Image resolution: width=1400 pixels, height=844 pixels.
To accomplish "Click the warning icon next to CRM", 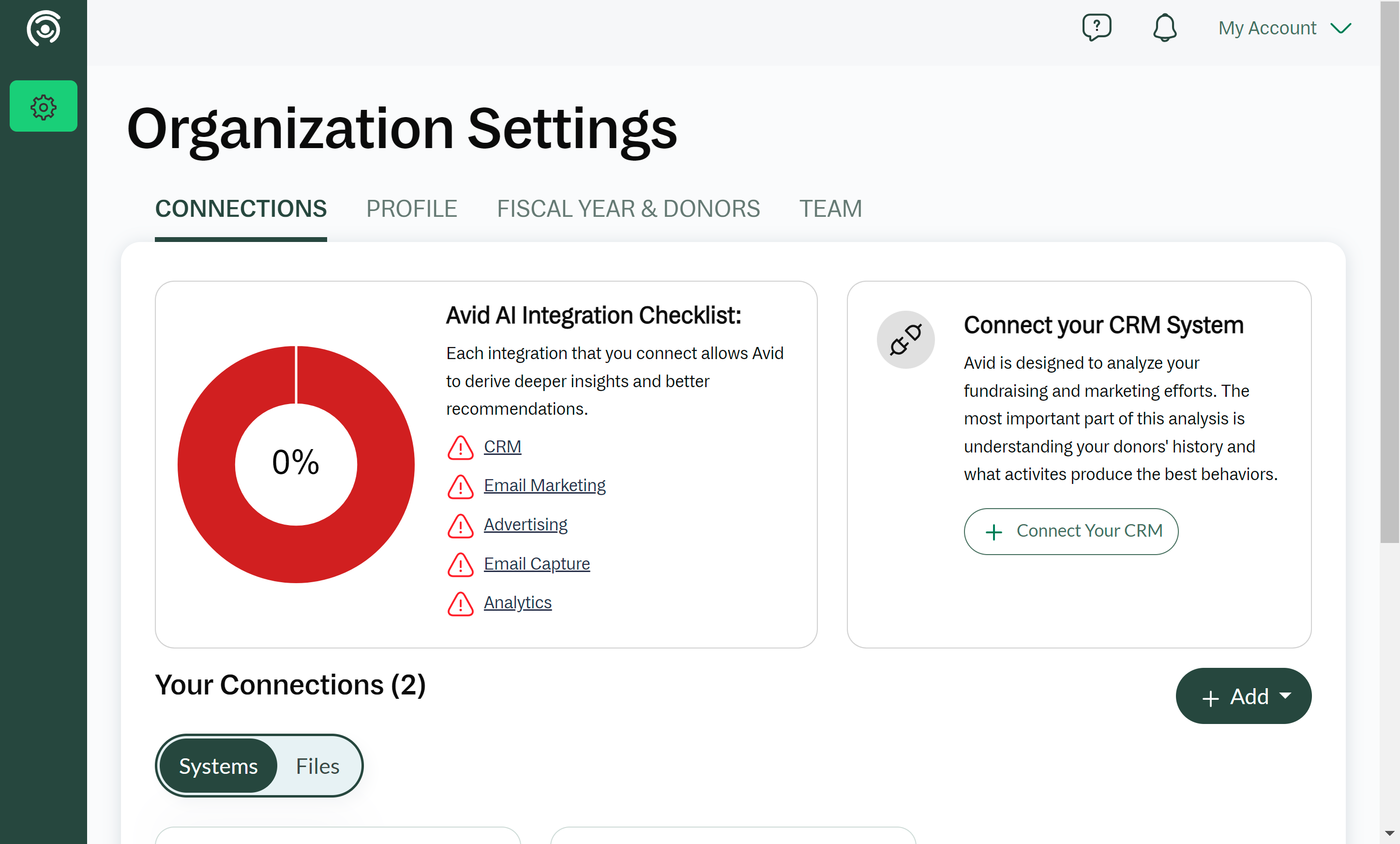I will [x=460, y=448].
